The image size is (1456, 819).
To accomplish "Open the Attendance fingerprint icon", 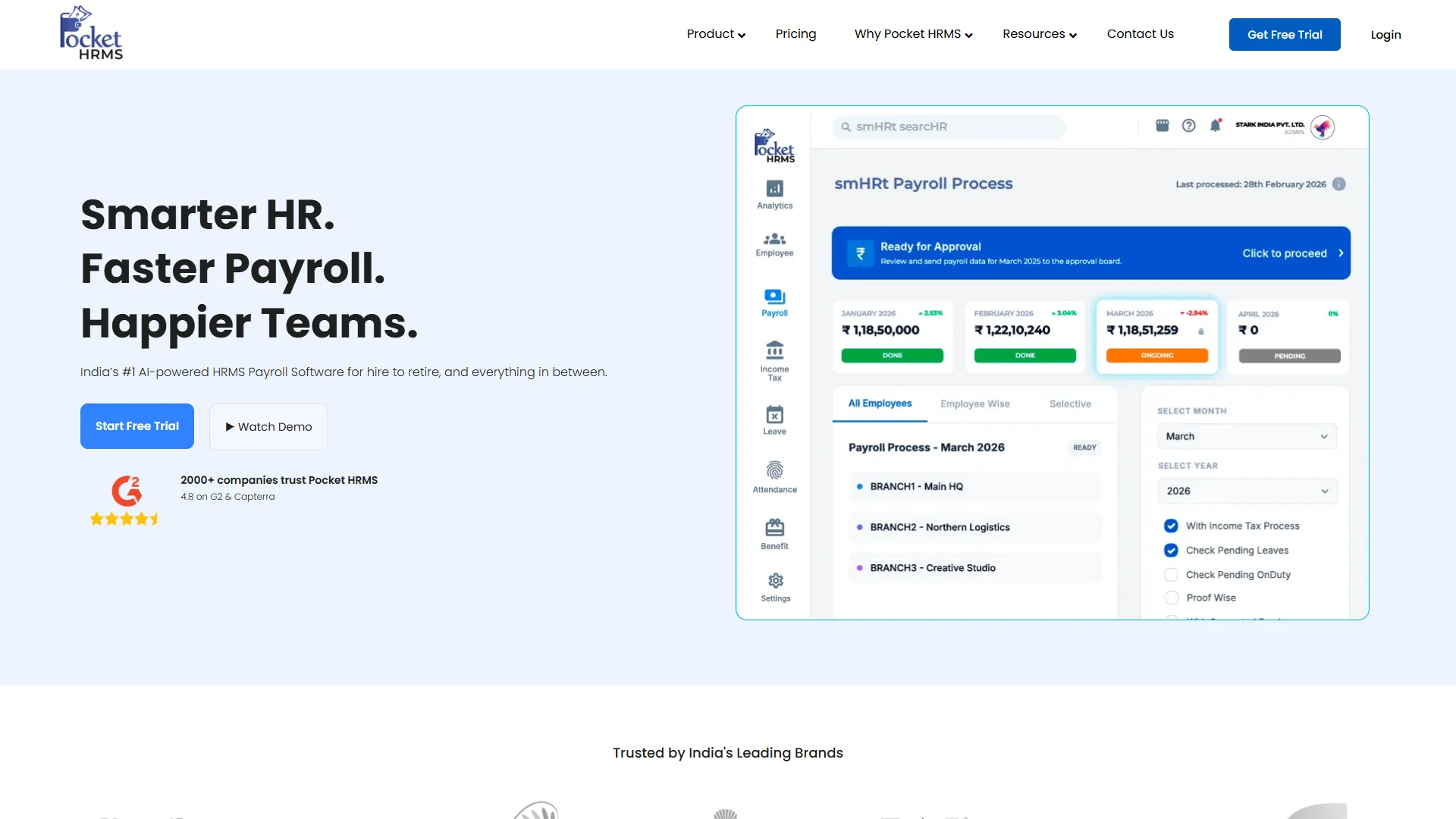I will tap(774, 470).
